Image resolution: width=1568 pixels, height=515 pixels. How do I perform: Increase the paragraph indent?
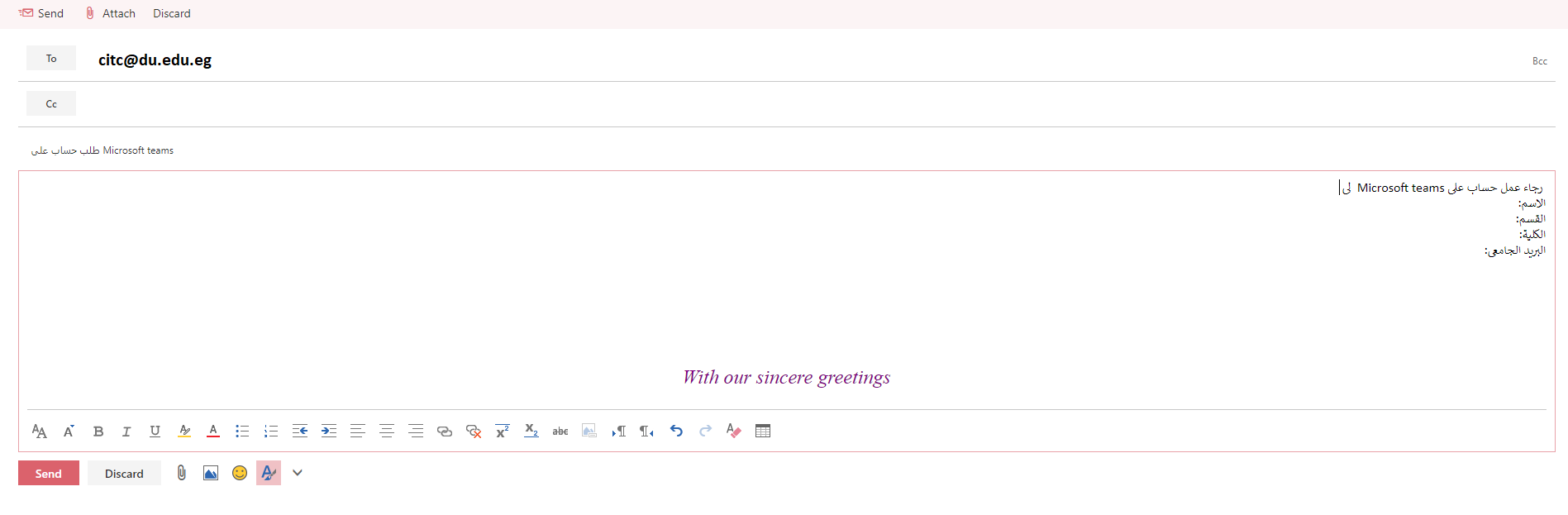coord(329,431)
